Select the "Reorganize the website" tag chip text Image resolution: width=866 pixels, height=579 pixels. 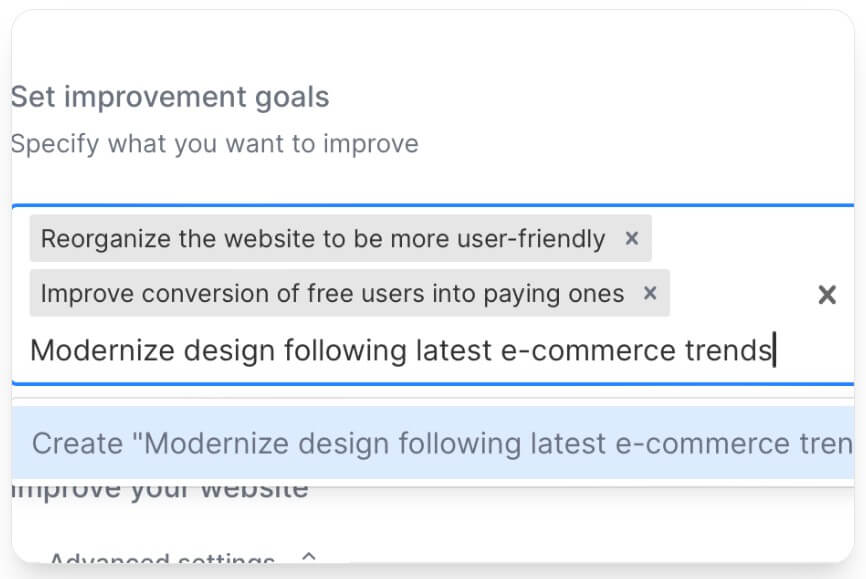coord(323,239)
